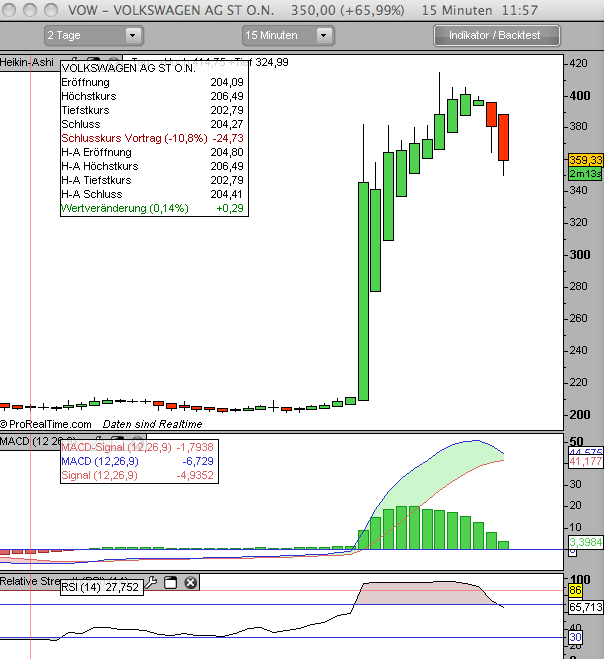Click the 41,177 signal value label
Viewport: 604px width, 659px height.
coord(586,461)
